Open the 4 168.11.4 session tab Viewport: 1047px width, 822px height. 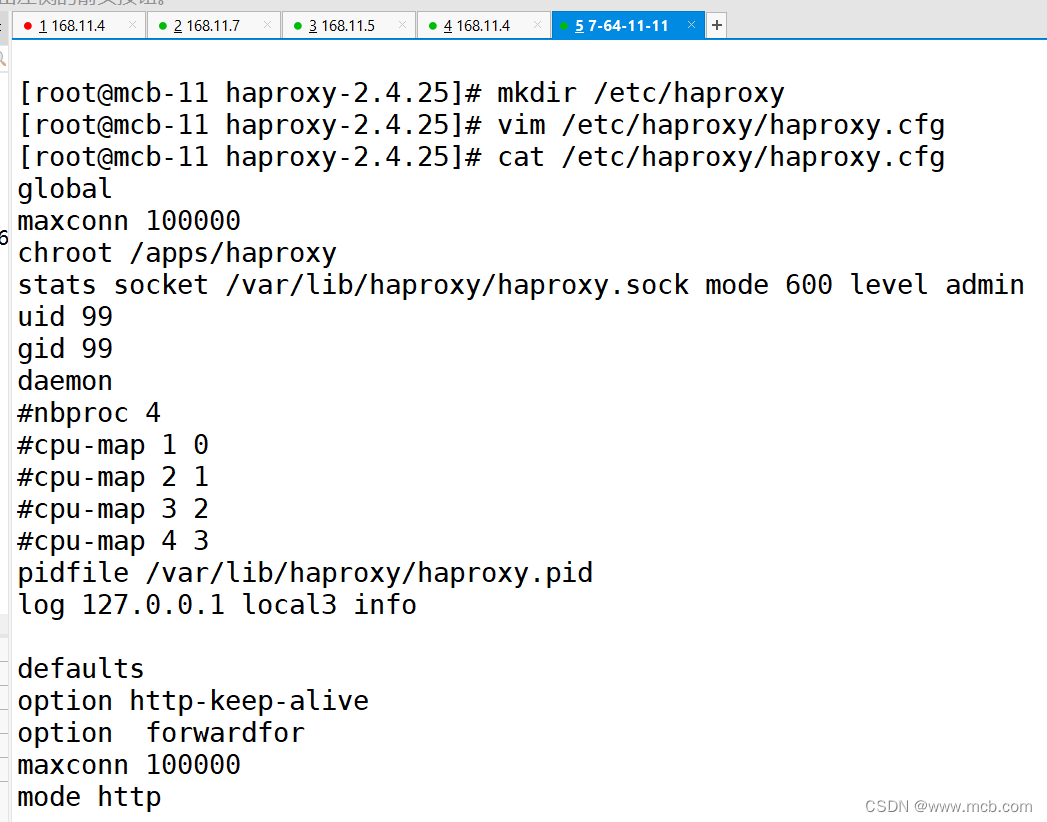tap(480, 24)
